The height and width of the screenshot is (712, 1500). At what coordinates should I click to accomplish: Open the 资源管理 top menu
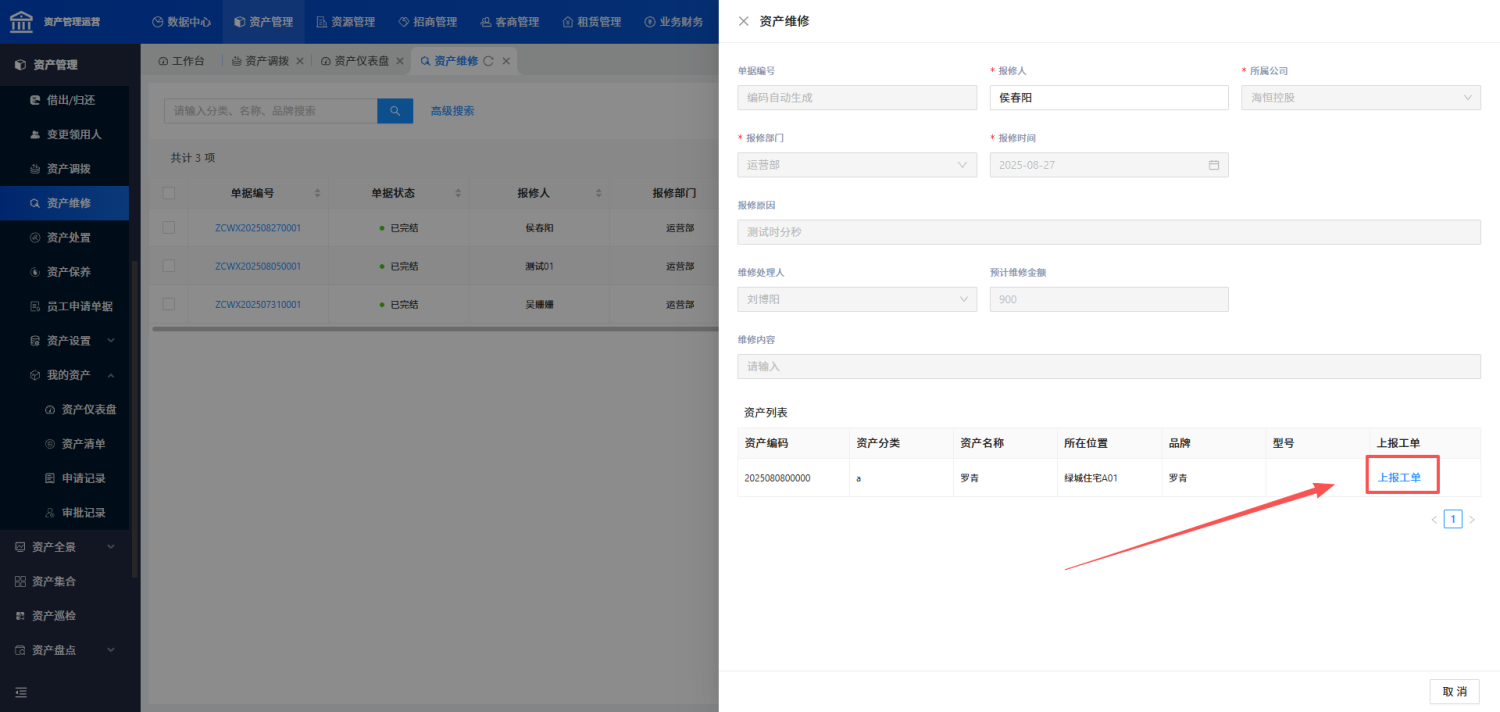[345, 22]
